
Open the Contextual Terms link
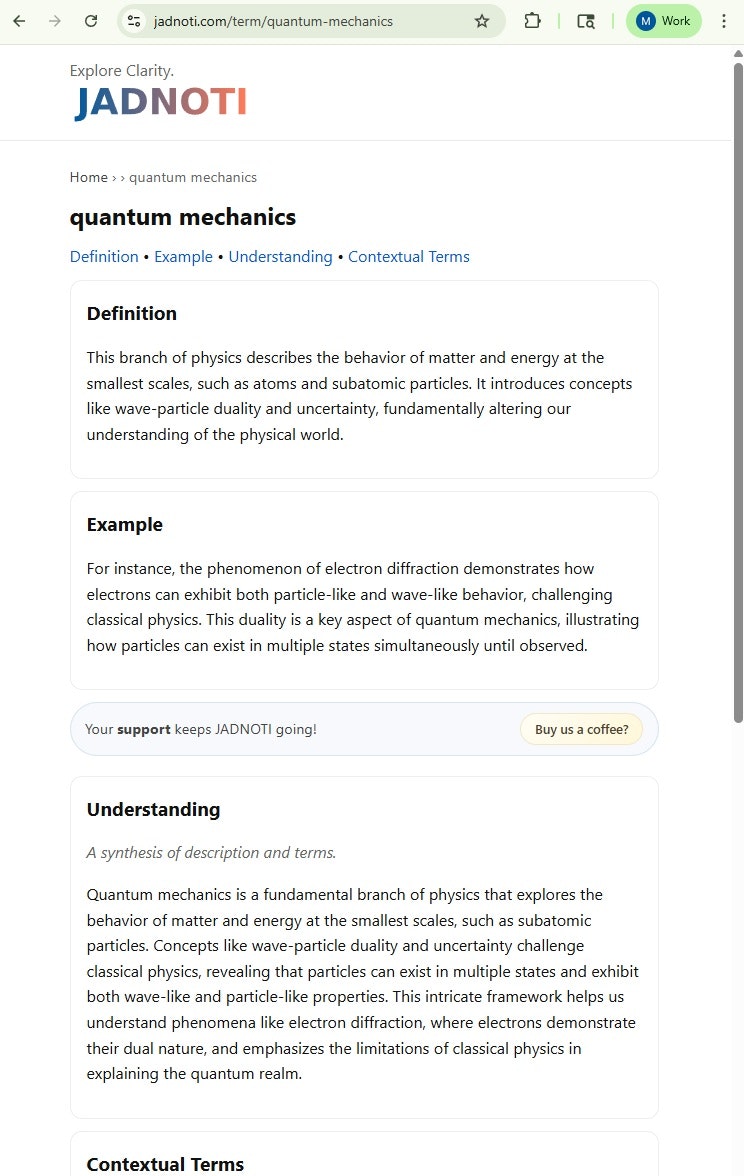pos(409,256)
